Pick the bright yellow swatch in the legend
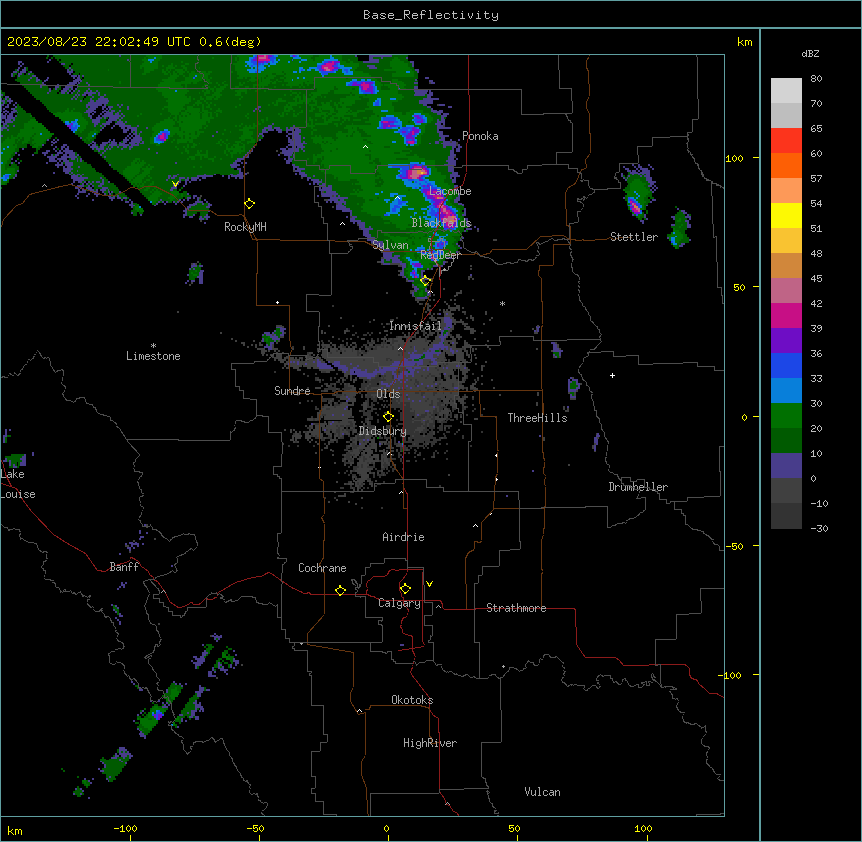The height and width of the screenshot is (842, 862). coord(786,215)
